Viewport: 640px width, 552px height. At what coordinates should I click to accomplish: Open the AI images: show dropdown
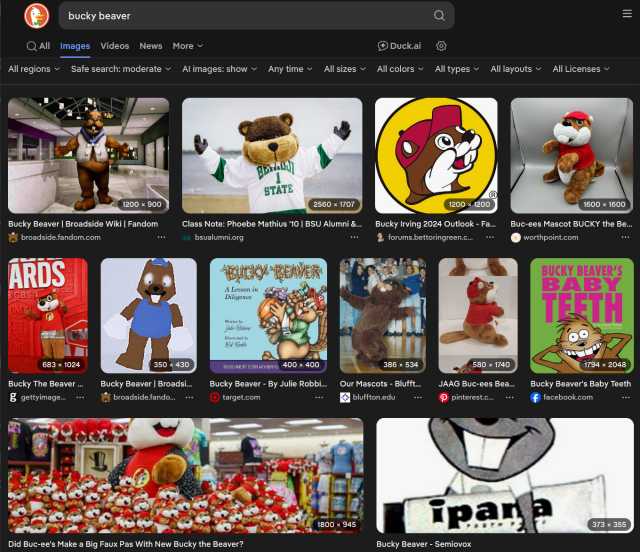pyautogui.click(x=220, y=69)
